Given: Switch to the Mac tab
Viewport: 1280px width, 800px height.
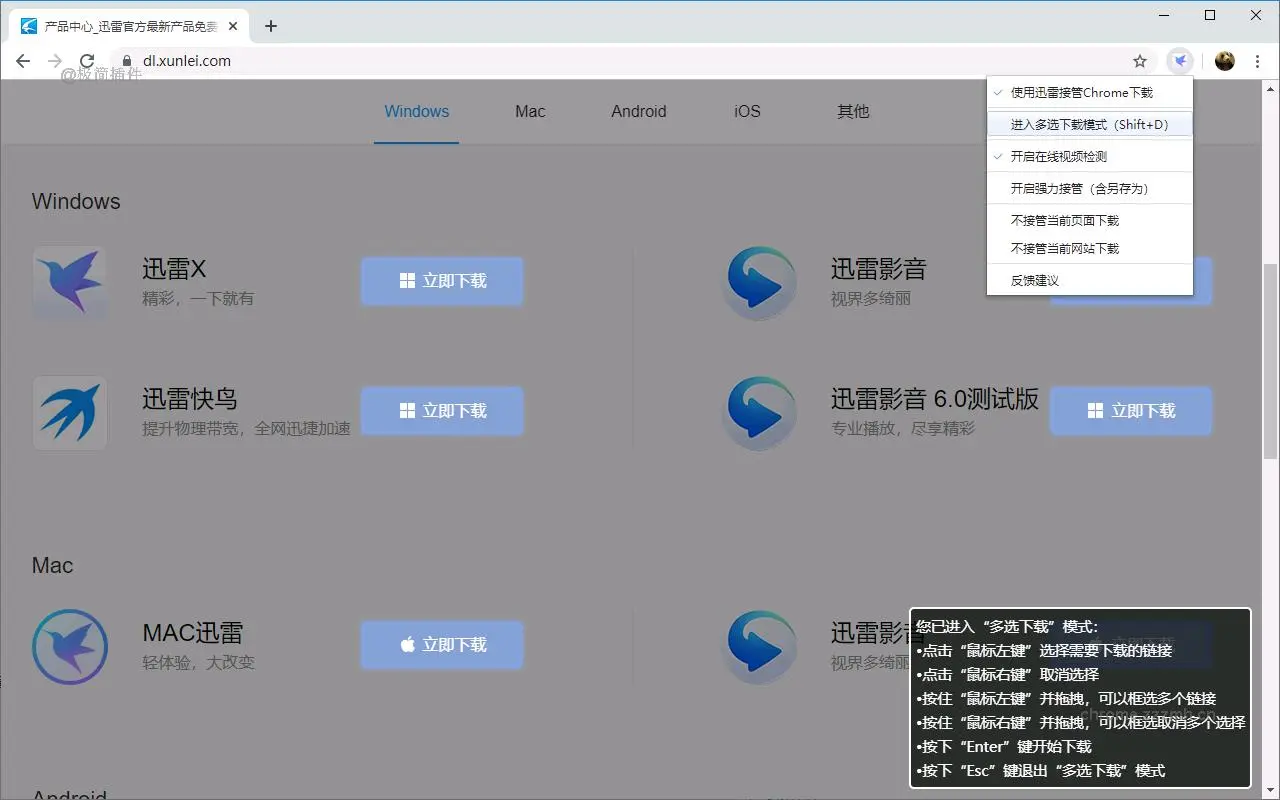Looking at the screenshot, I should pos(530,111).
